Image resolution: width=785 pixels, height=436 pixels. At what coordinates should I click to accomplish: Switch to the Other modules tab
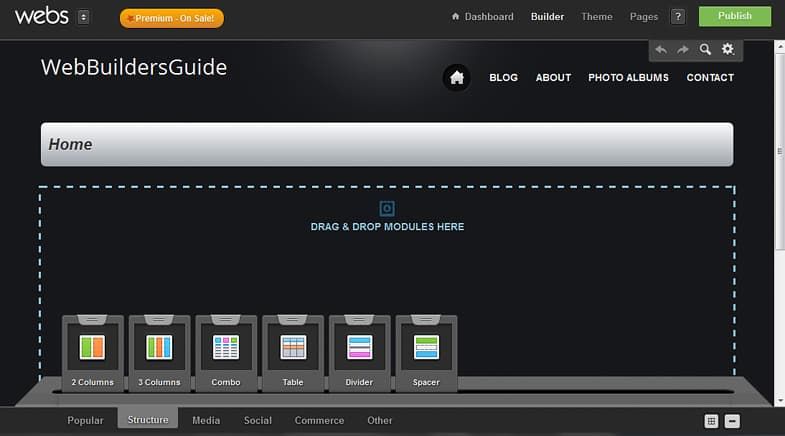coord(379,420)
